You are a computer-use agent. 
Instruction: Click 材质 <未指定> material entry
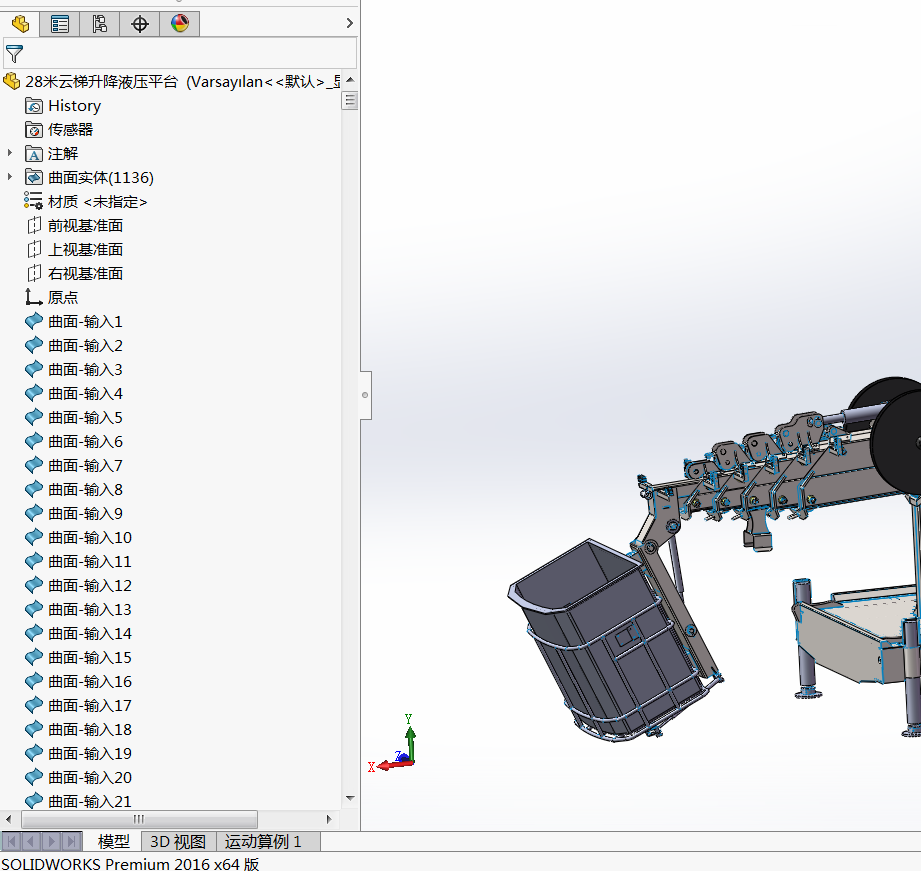coord(97,202)
